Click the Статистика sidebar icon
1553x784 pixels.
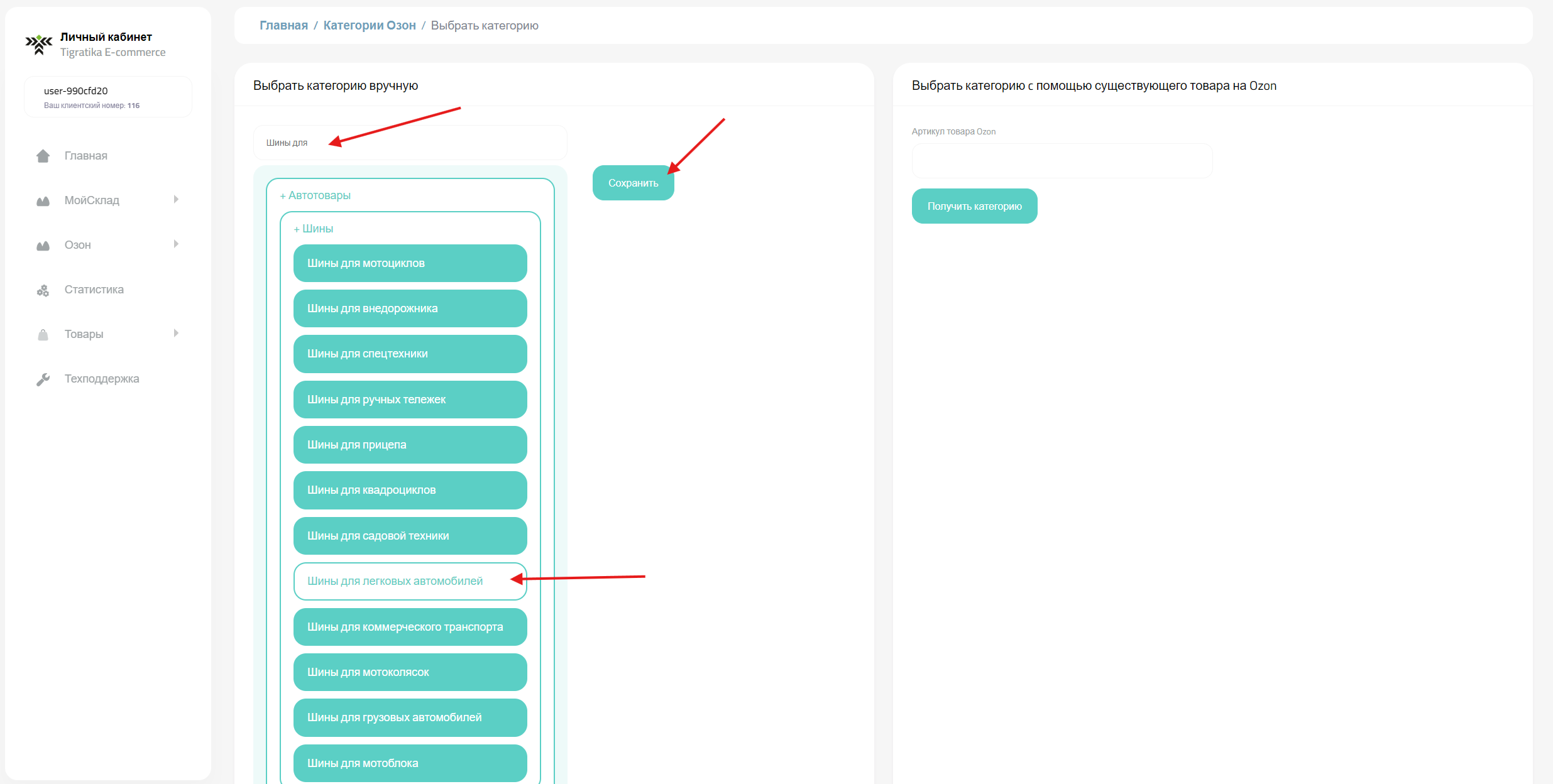(x=43, y=290)
